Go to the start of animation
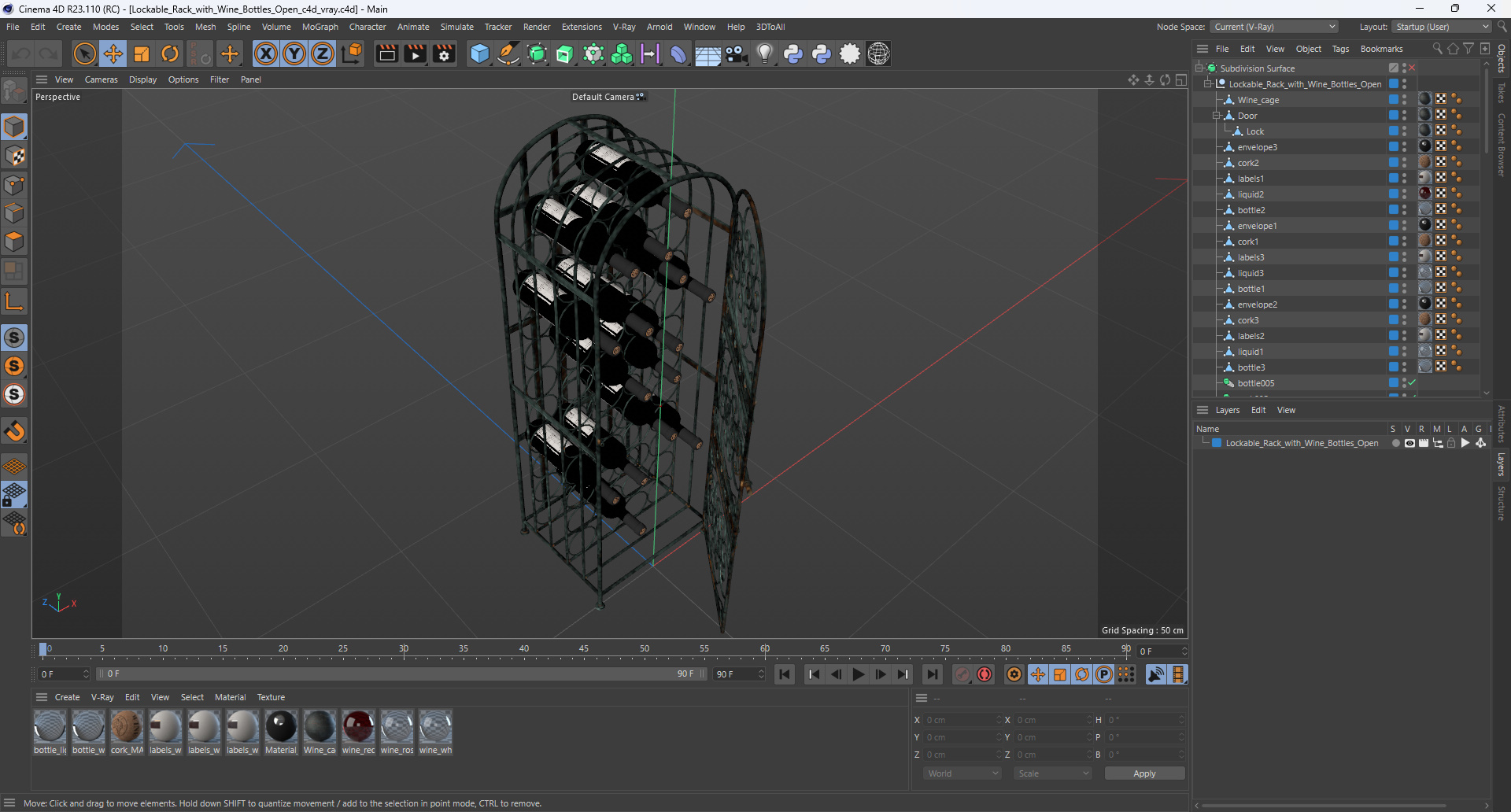1511x812 pixels. [785, 674]
